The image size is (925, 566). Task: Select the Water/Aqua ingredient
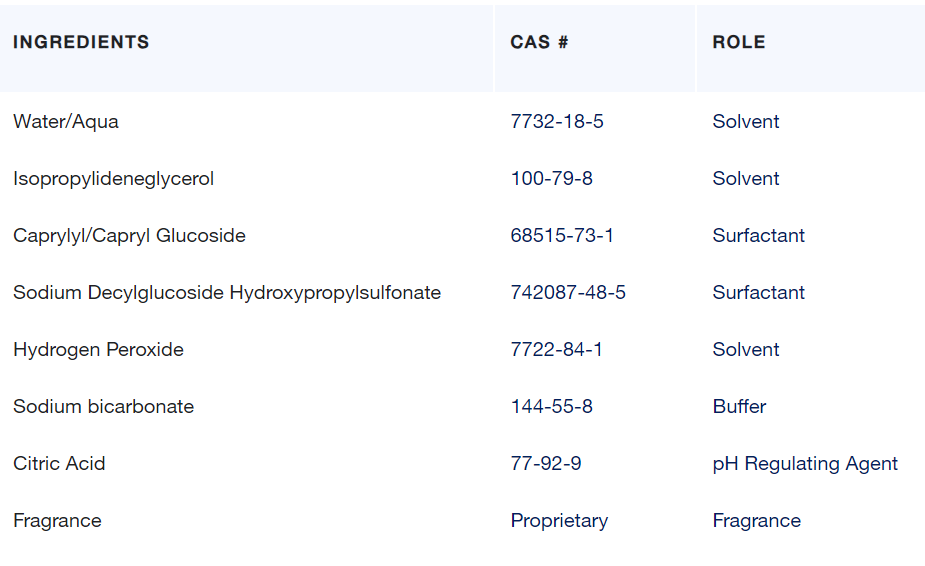point(66,122)
